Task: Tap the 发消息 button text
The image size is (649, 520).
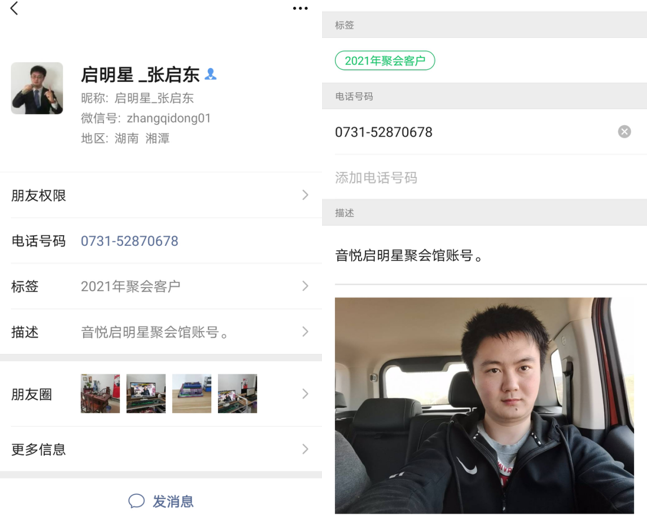Action: pos(173,501)
